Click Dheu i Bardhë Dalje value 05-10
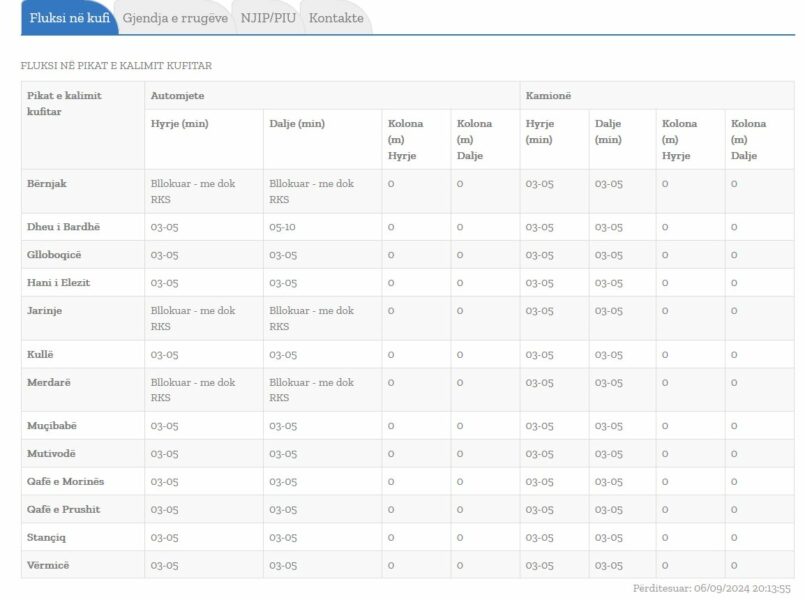The width and height of the screenshot is (805, 600). 282,227
